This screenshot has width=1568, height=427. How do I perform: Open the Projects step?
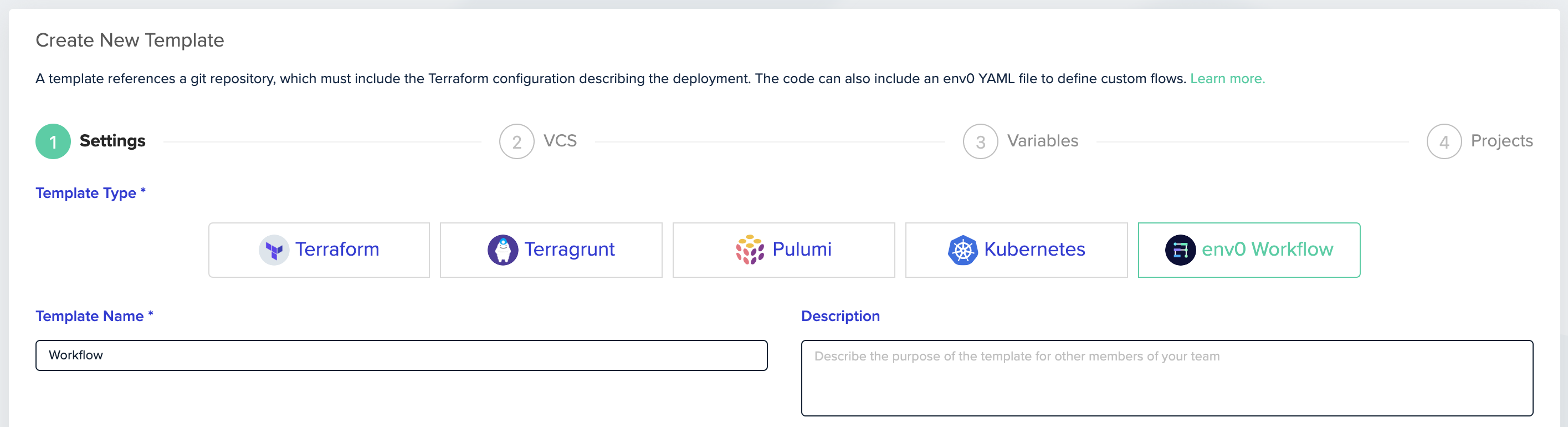pyautogui.click(x=1501, y=141)
